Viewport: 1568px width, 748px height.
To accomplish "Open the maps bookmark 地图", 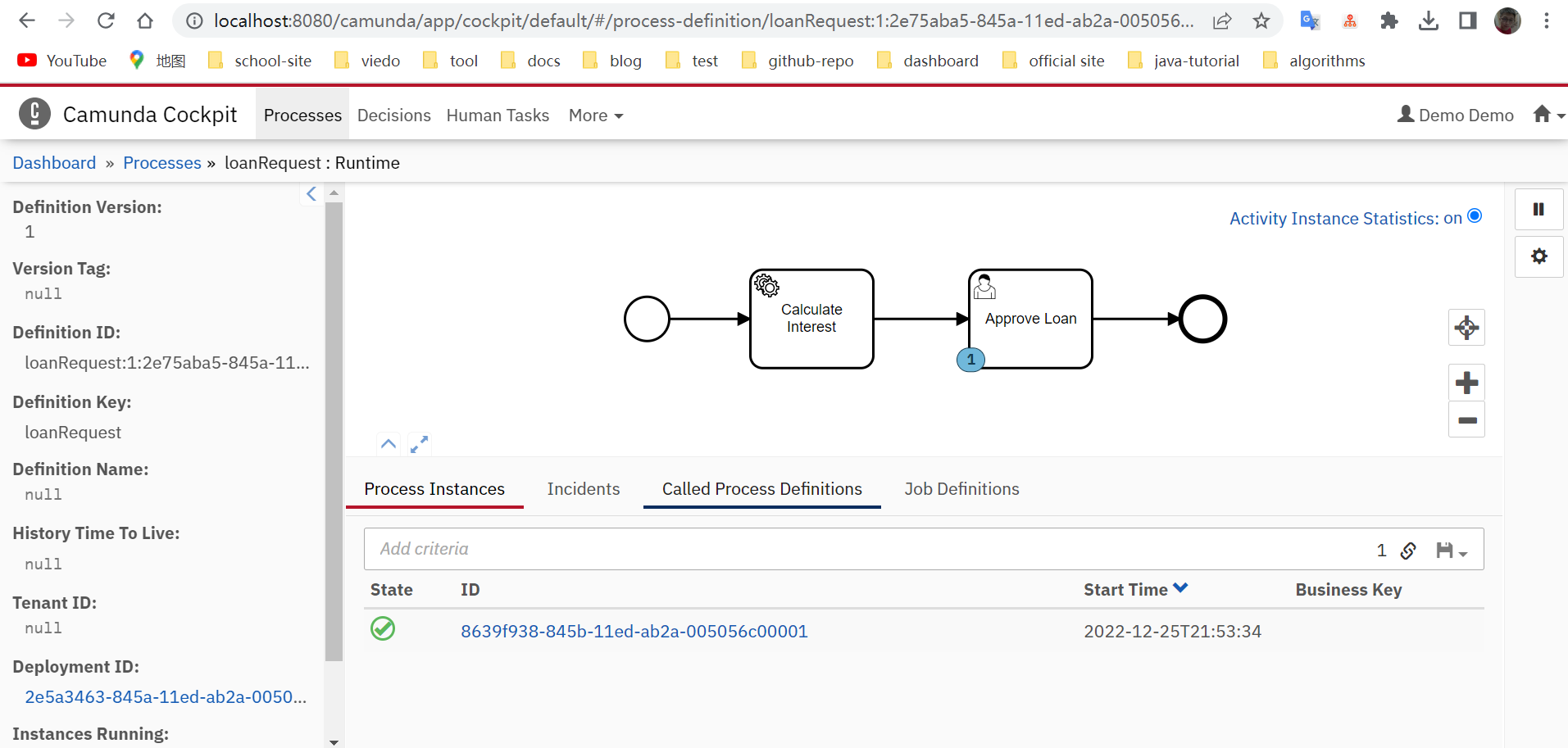I will click(x=157, y=61).
